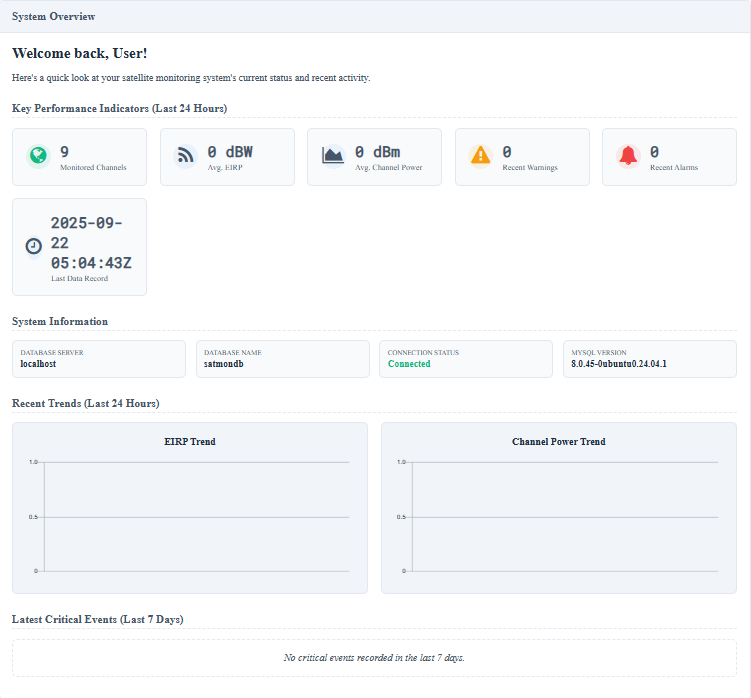Click the MySQL Version info card
751x698 pixels.
tap(649, 359)
